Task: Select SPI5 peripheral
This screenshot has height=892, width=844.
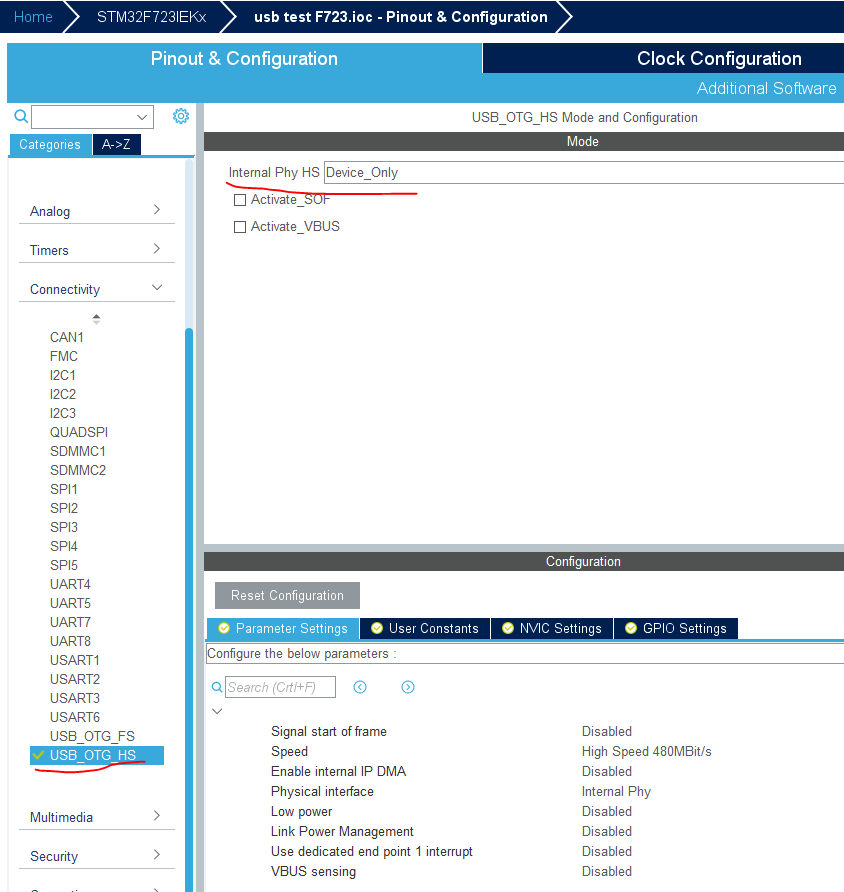Action: [64, 565]
